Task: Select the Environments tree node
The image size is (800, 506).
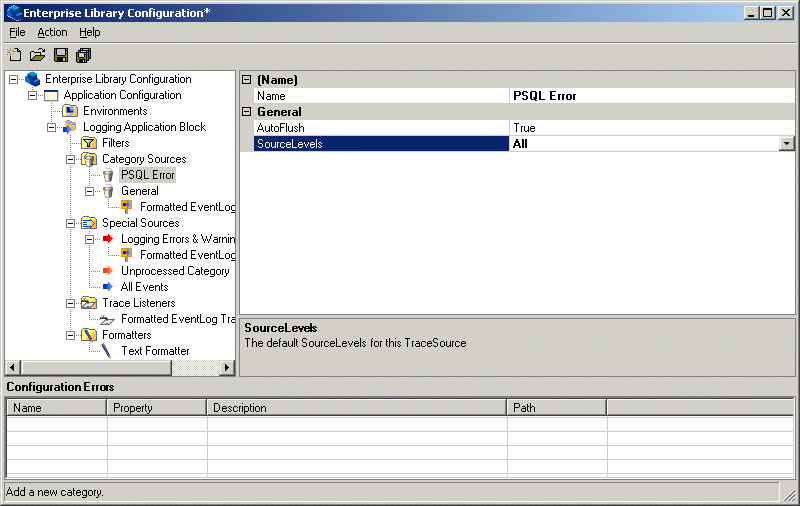Action: (x=115, y=111)
